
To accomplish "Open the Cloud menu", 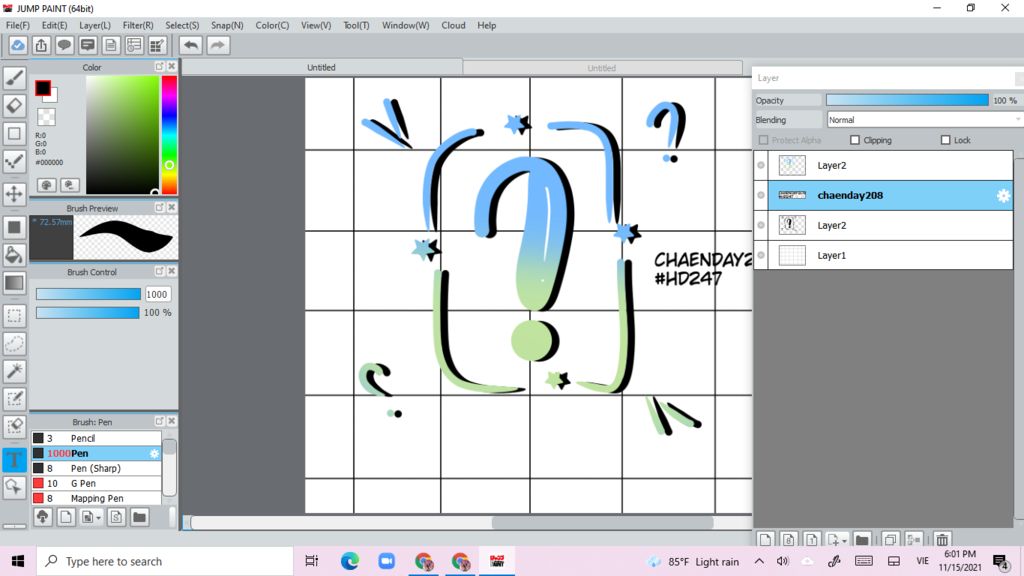I will [x=453, y=25].
